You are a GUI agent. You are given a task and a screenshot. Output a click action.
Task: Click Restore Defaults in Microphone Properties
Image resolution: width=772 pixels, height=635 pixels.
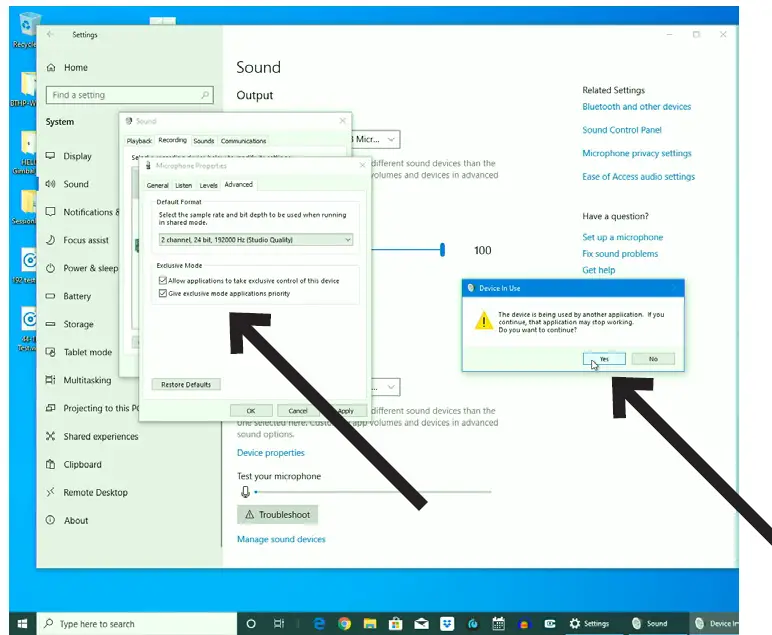(x=186, y=384)
